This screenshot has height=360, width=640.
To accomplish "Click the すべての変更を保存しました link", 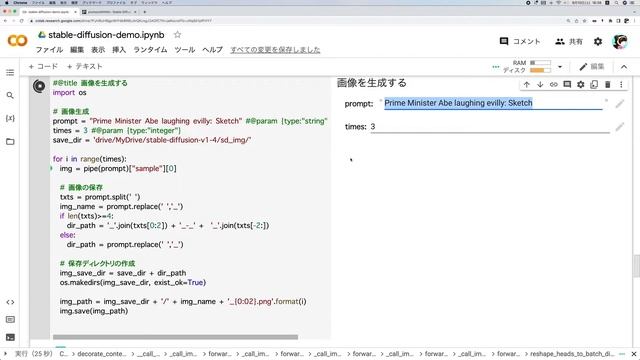I will coord(275,50).
